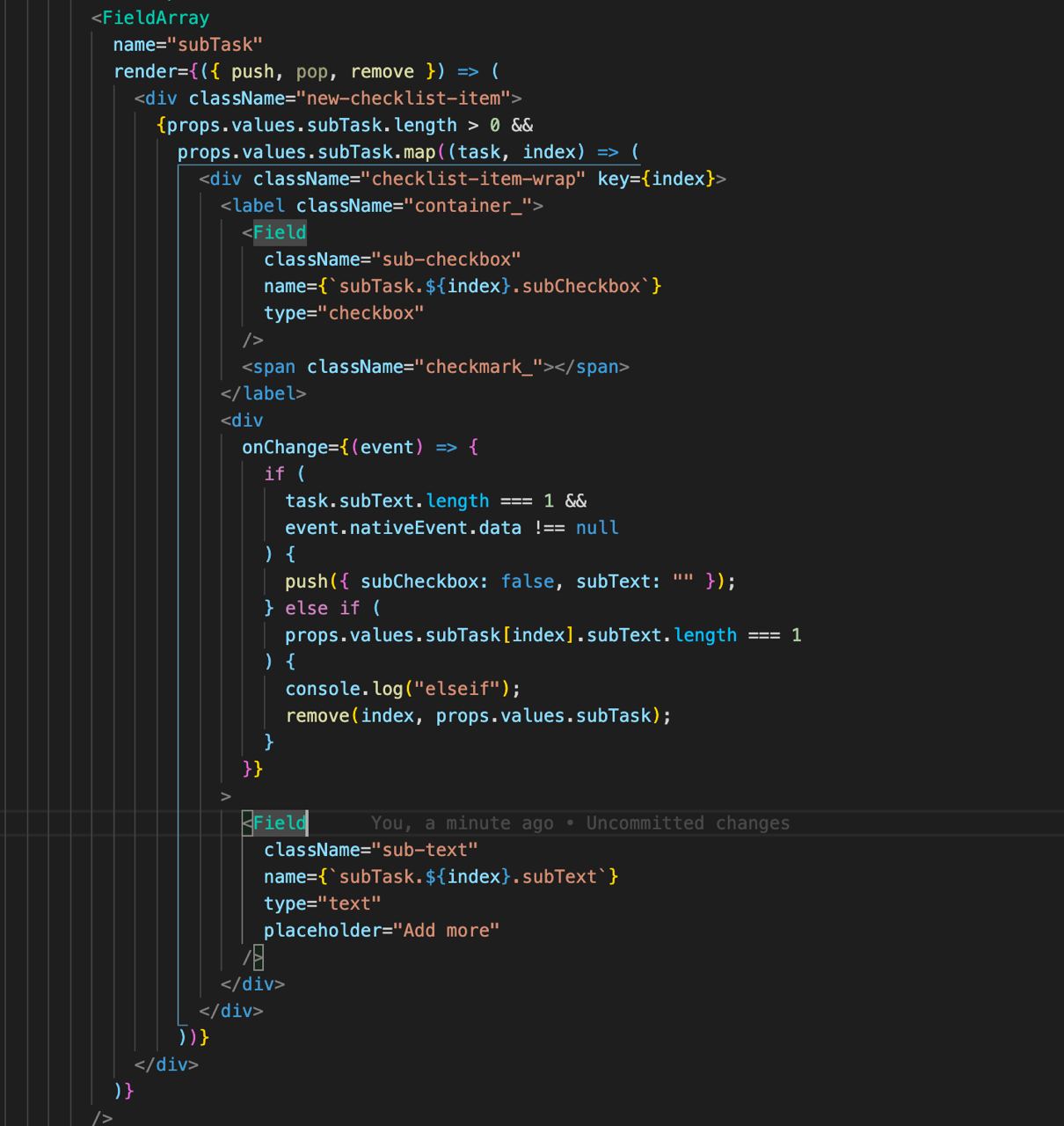Screen dimensions: 1064x1126
Task: Click the false value in push call
Action: pos(528,581)
